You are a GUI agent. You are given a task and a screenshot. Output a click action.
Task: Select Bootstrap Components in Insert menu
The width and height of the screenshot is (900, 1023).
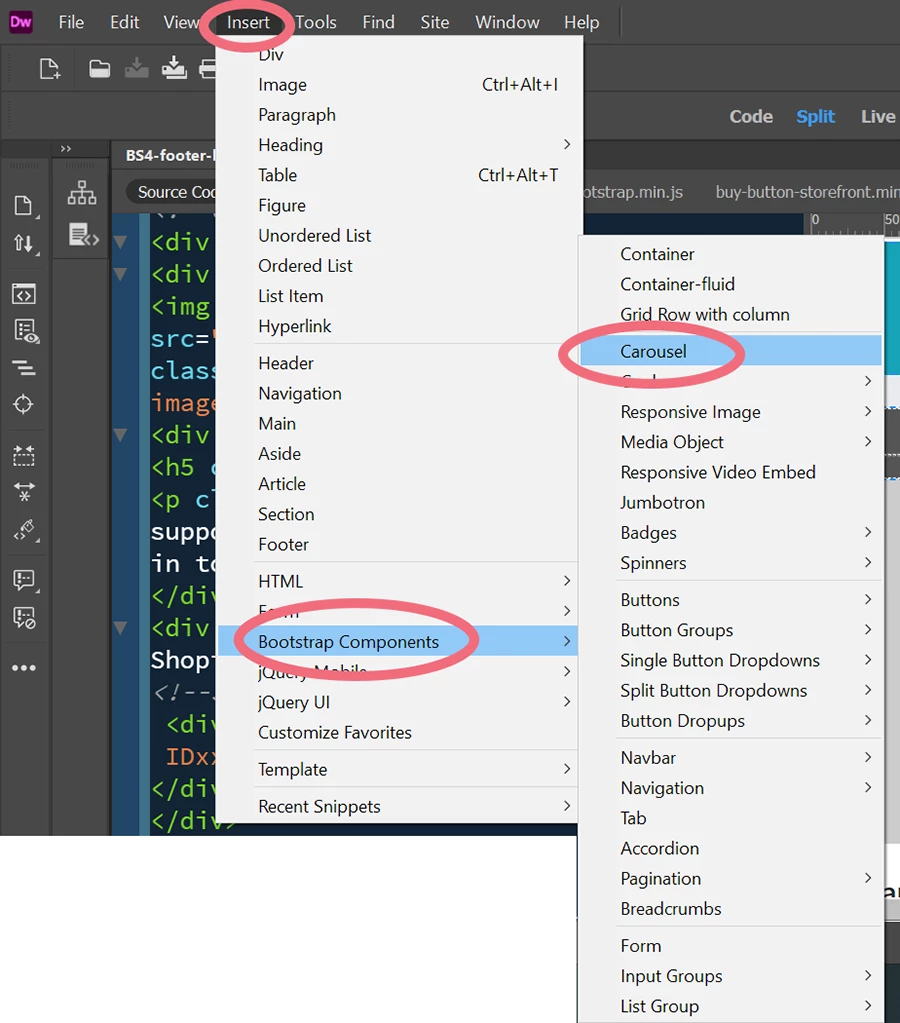click(x=398, y=641)
